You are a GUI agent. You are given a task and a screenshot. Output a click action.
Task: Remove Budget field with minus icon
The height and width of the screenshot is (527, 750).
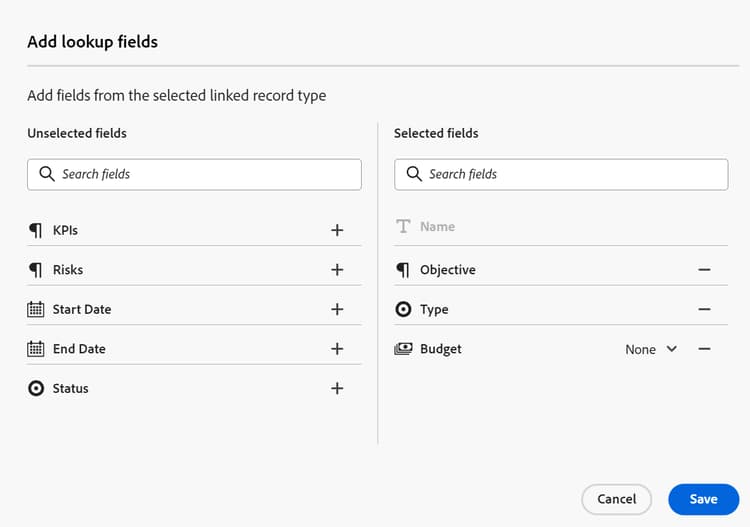coord(704,349)
